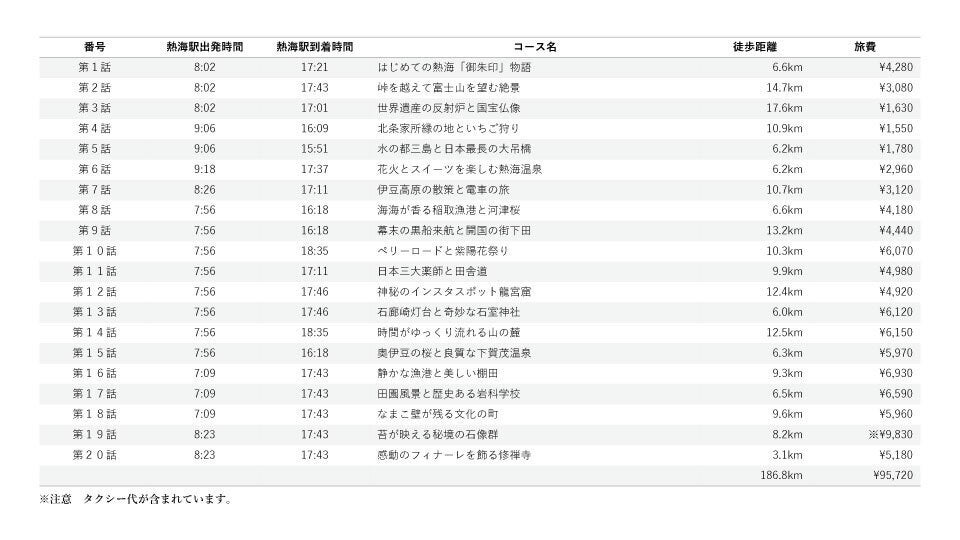Select the 第１話 row number cell

click(94, 67)
